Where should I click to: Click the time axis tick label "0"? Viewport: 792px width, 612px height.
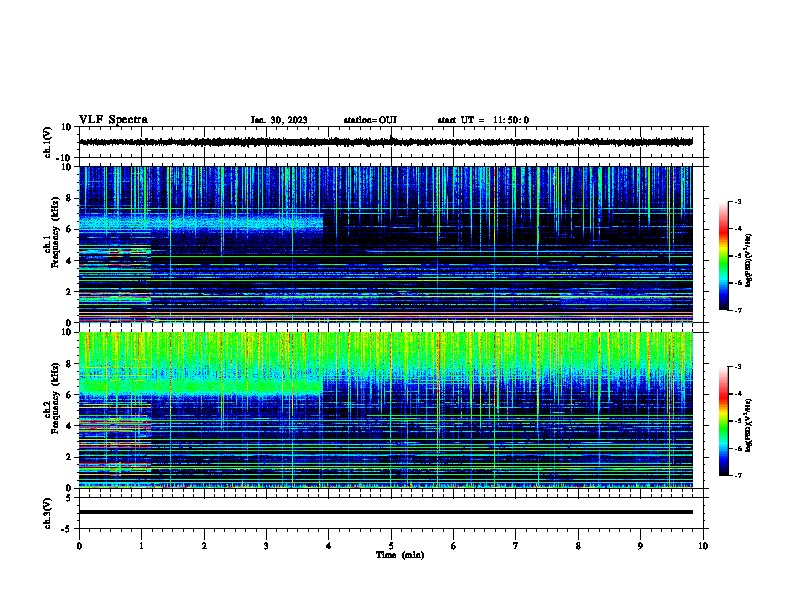pyautogui.click(x=79, y=546)
